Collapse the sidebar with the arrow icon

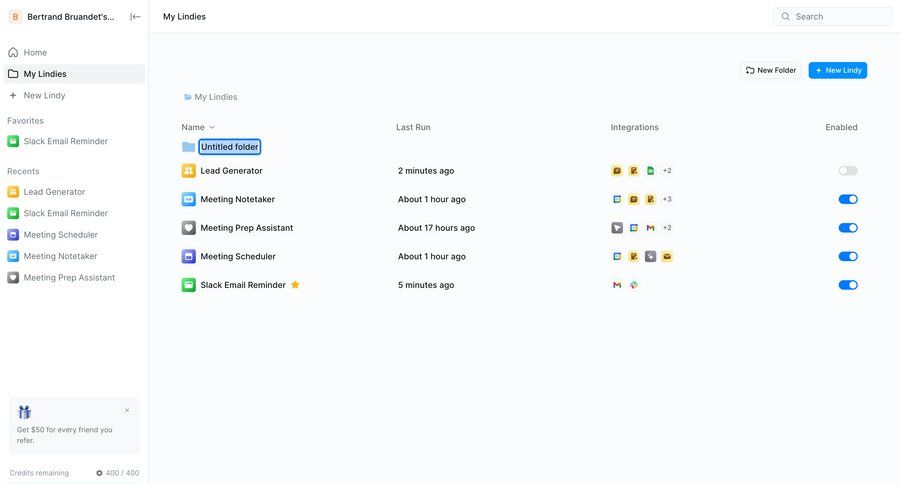pyautogui.click(x=135, y=17)
